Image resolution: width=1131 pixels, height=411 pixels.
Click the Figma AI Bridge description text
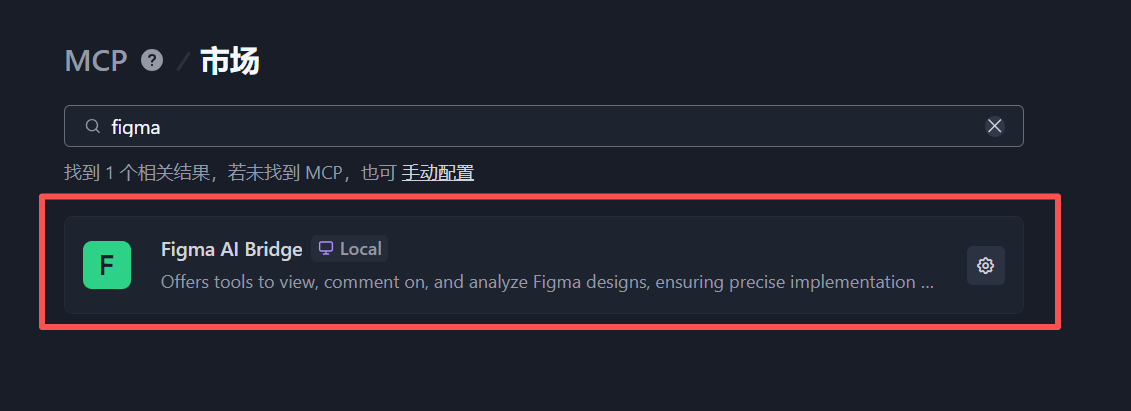pyautogui.click(x=540, y=282)
